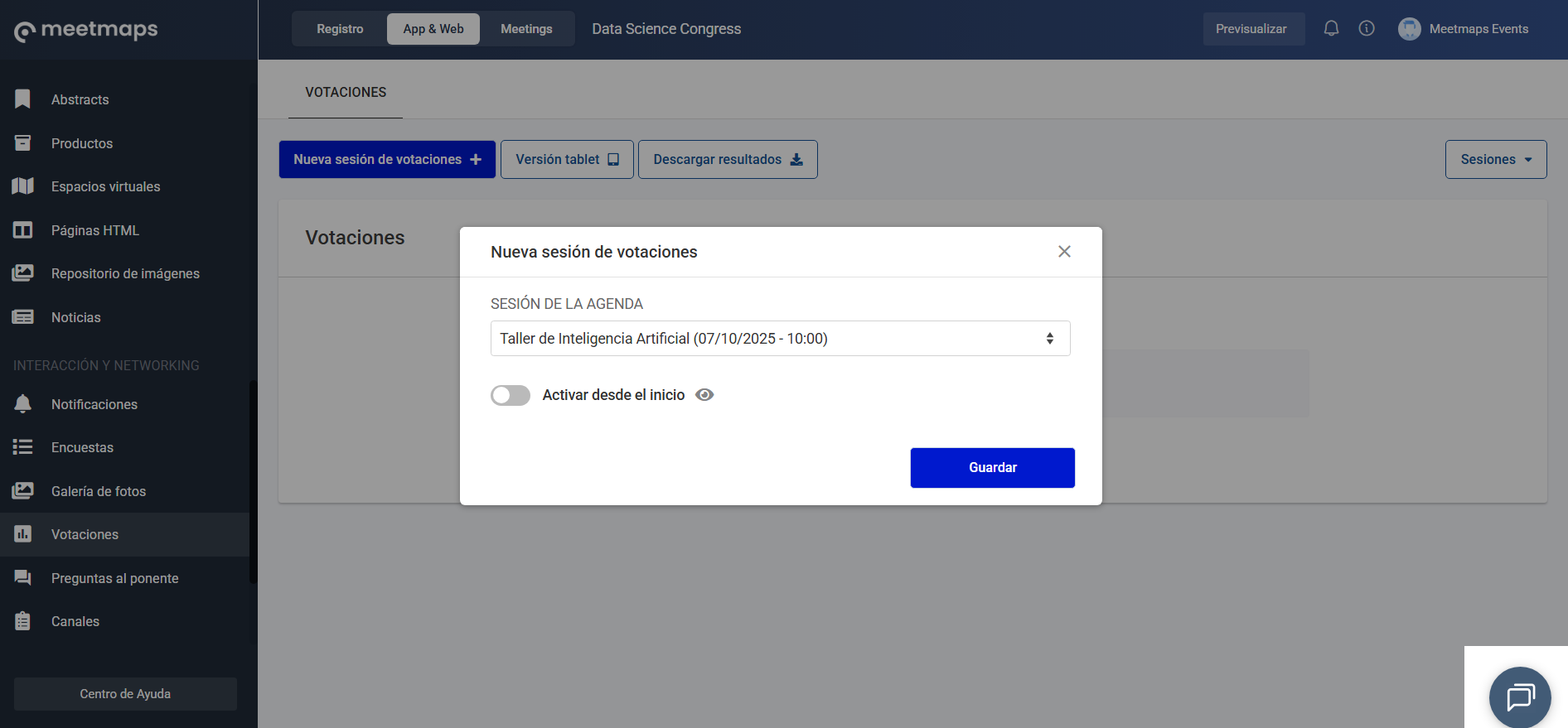This screenshot has width=1568, height=728.
Task: Close the Nueva sesión de votaciones dialog
Action: (1064, 252)
